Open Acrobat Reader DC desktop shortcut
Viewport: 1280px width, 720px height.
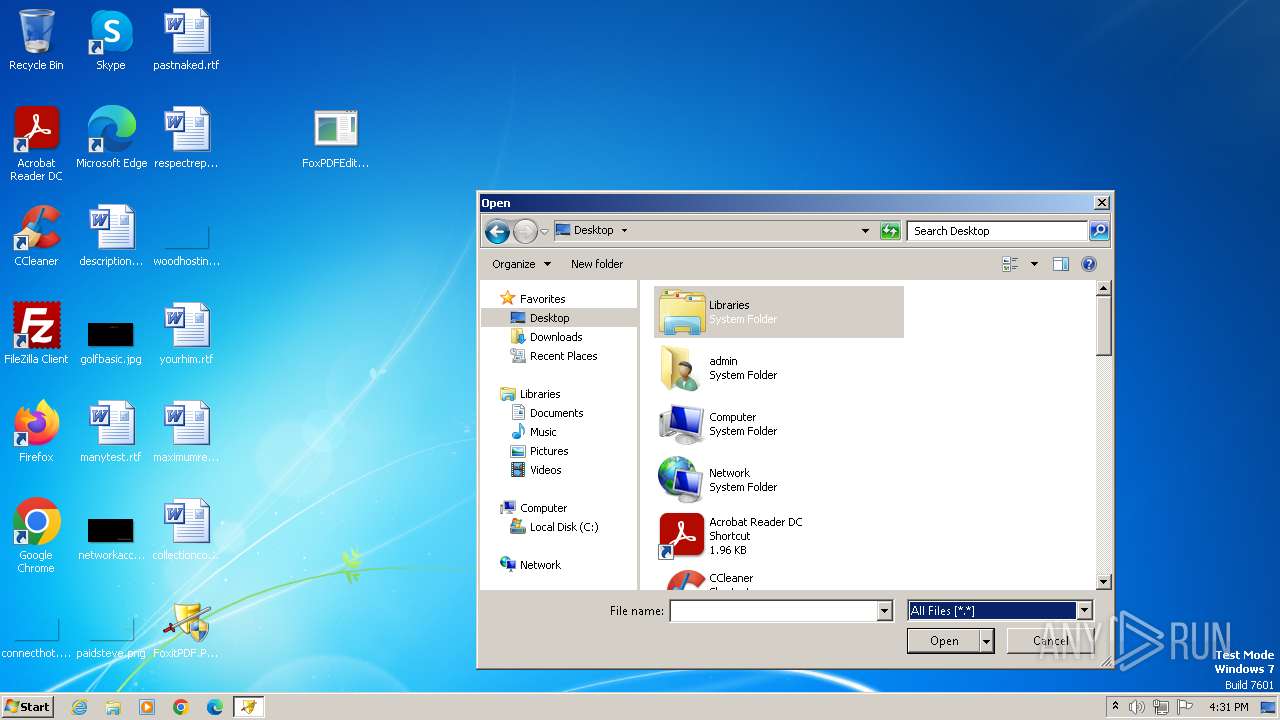pos(36,144)
